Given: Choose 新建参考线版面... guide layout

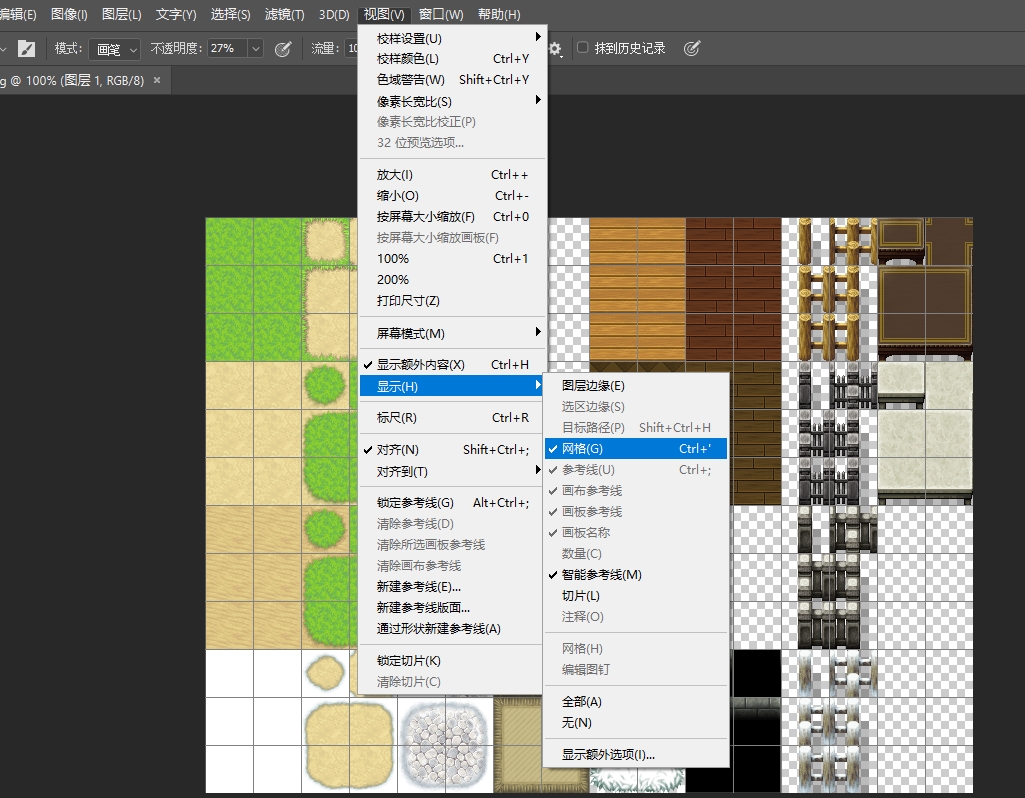Looking at the screenshot, I should (x=452, y=608).
